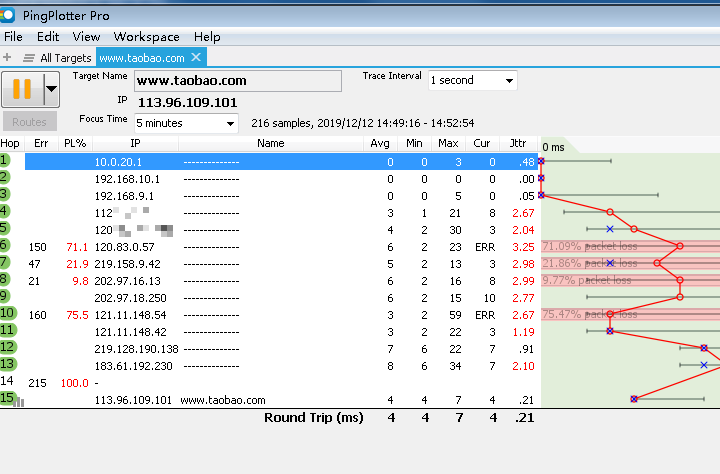Select final hop IP 113.96.109.101
The image size is (720, 474).
tap(133, 400)
